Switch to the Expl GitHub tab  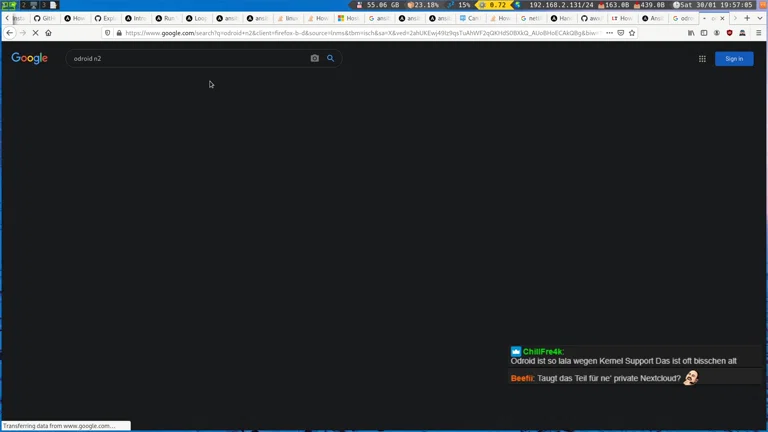click(x=105, y=18)
